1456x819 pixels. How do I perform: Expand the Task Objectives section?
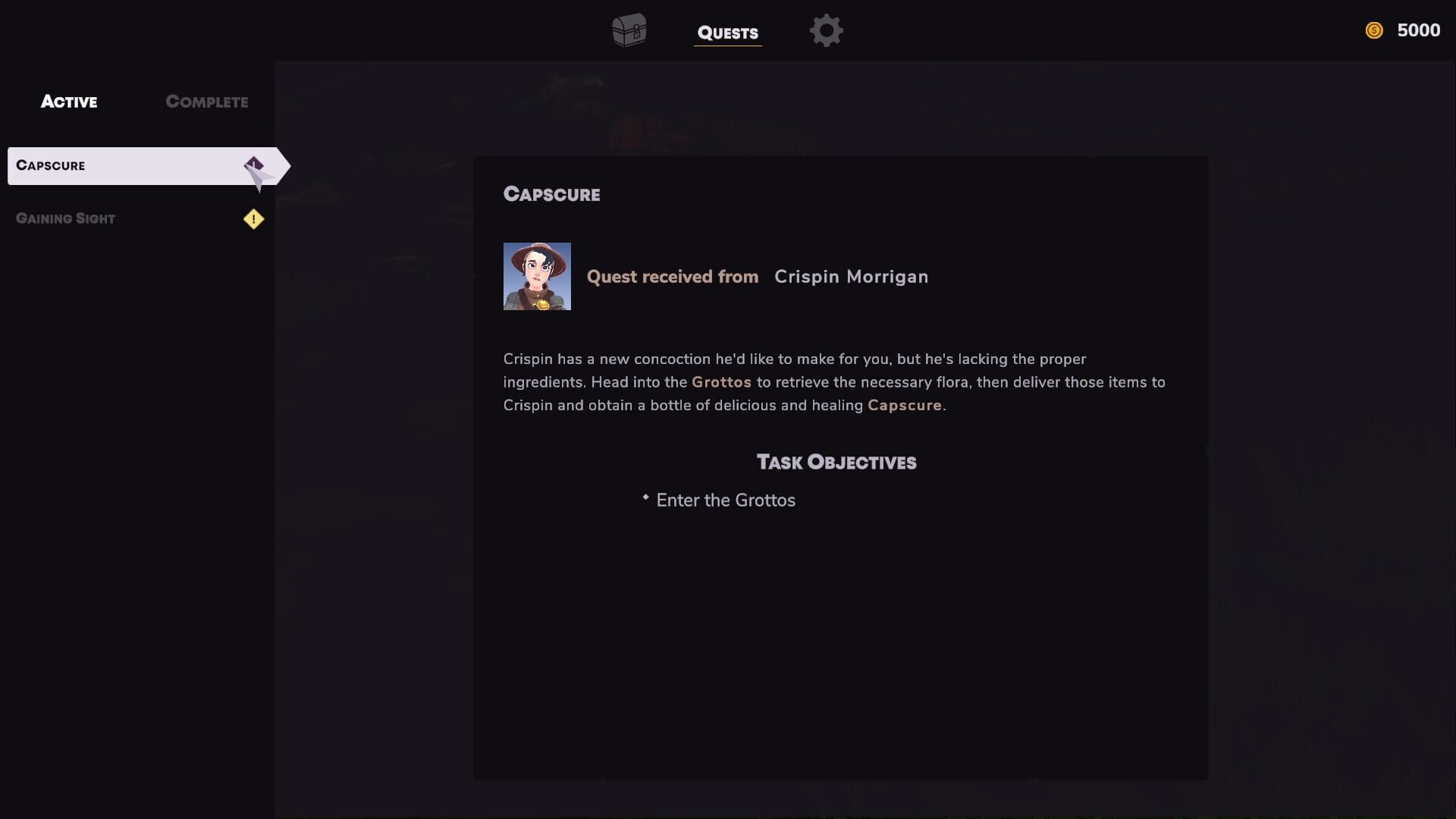pyautogui.click(x=836, y=462)
